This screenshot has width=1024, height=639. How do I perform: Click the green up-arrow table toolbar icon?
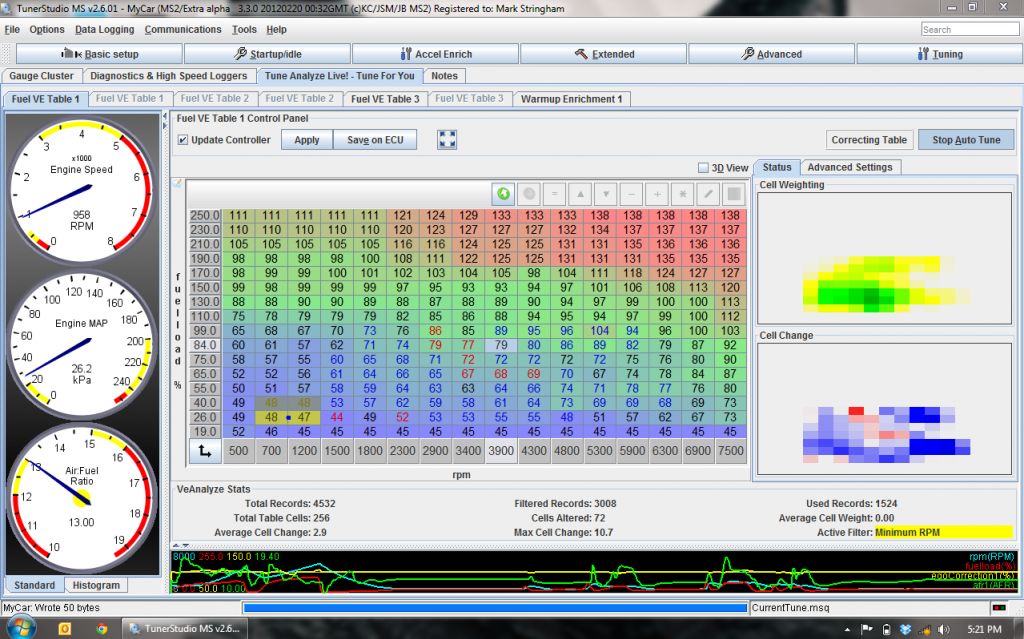click(501, 193)
